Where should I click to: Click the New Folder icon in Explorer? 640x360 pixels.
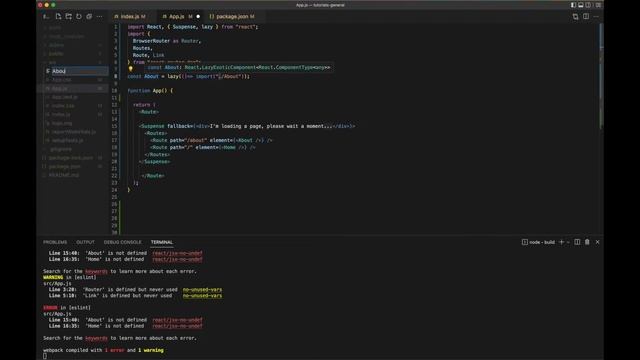point(69,16)
